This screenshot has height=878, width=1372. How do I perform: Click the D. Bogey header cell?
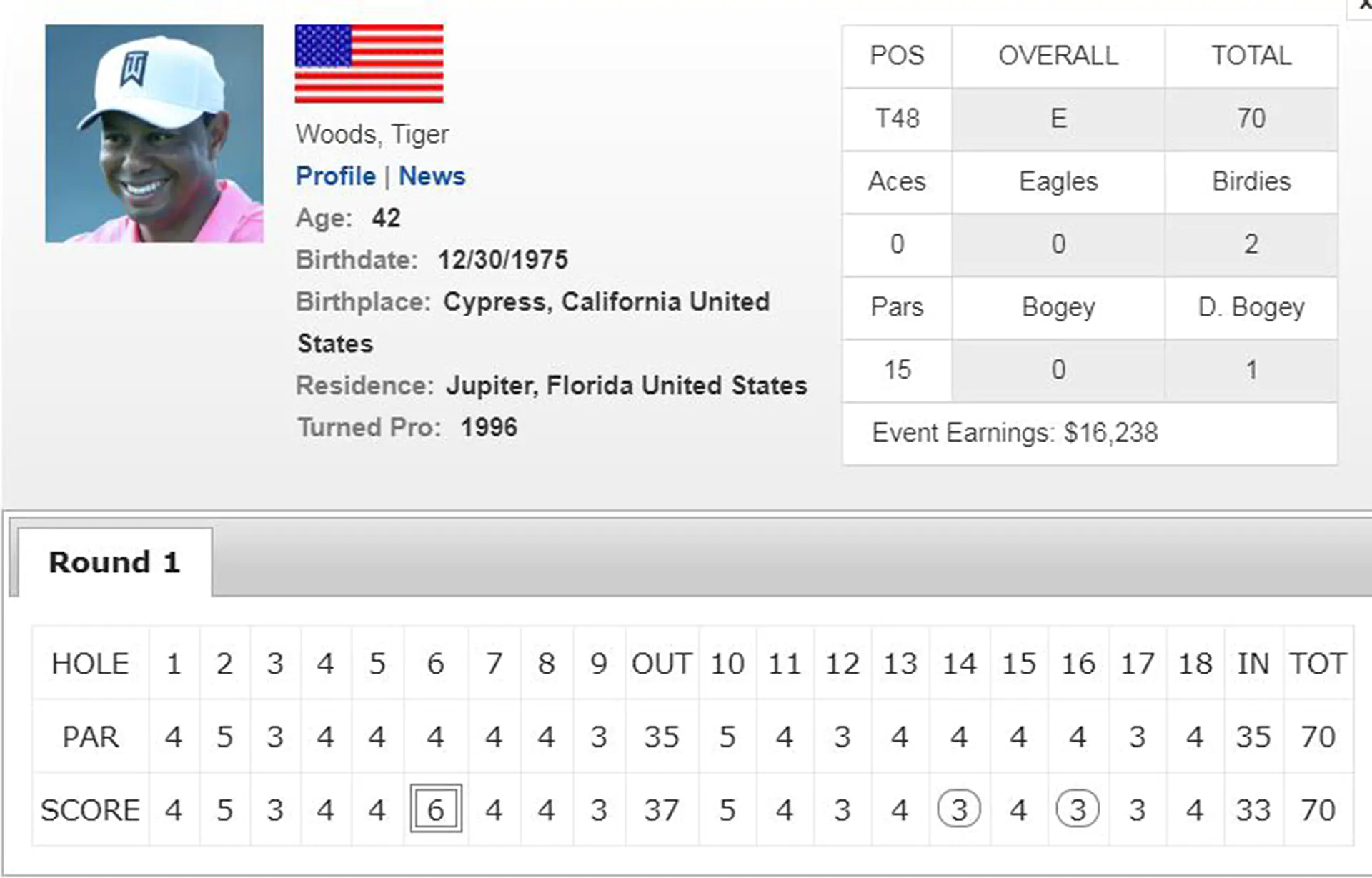point(1251,307)
